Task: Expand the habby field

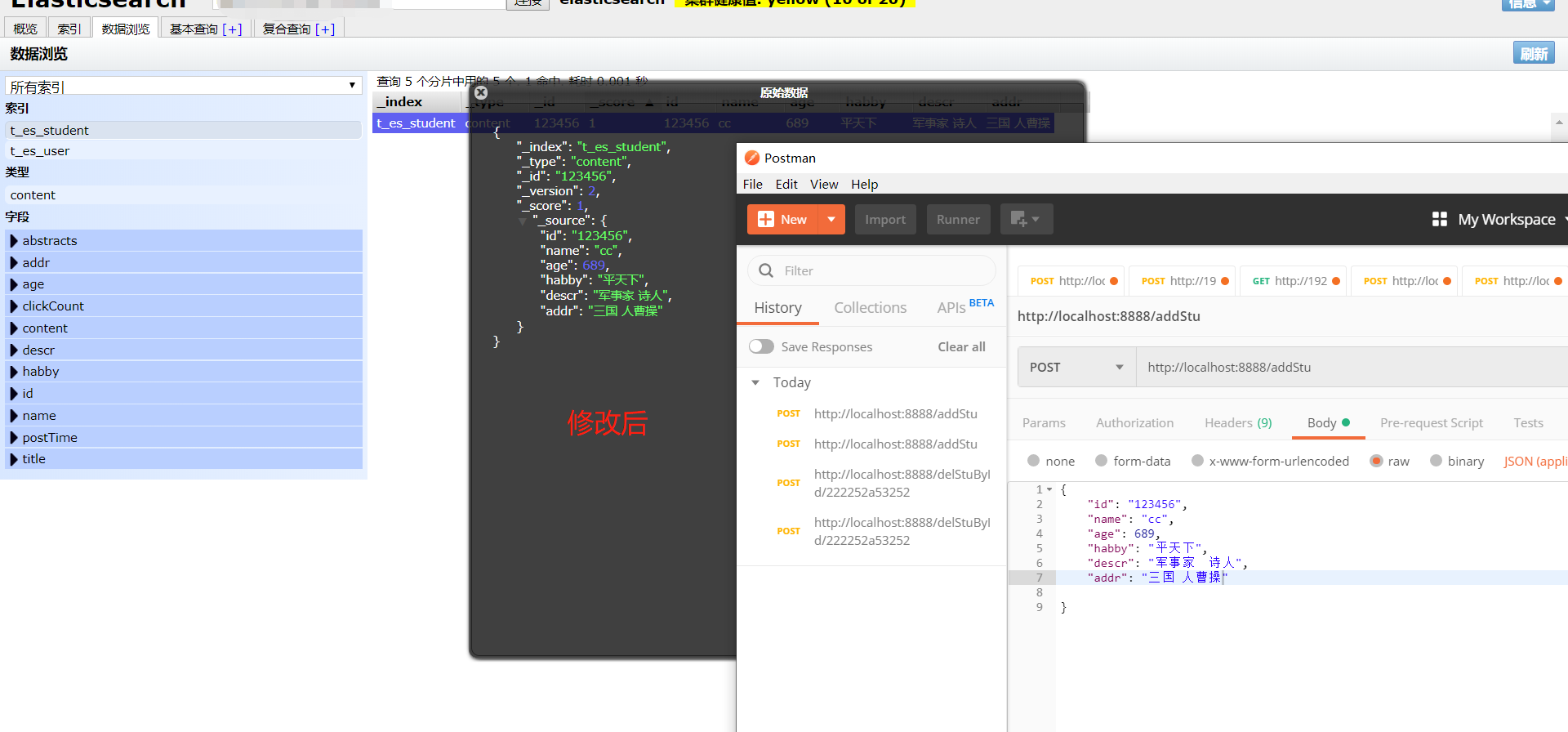Action: (x=14, y=372)
